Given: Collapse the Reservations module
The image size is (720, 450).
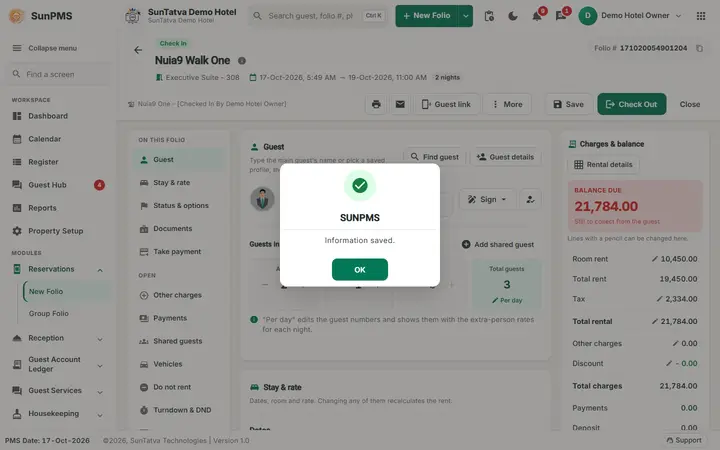Looking at the screenshot, I should click(x=58, y=269).
